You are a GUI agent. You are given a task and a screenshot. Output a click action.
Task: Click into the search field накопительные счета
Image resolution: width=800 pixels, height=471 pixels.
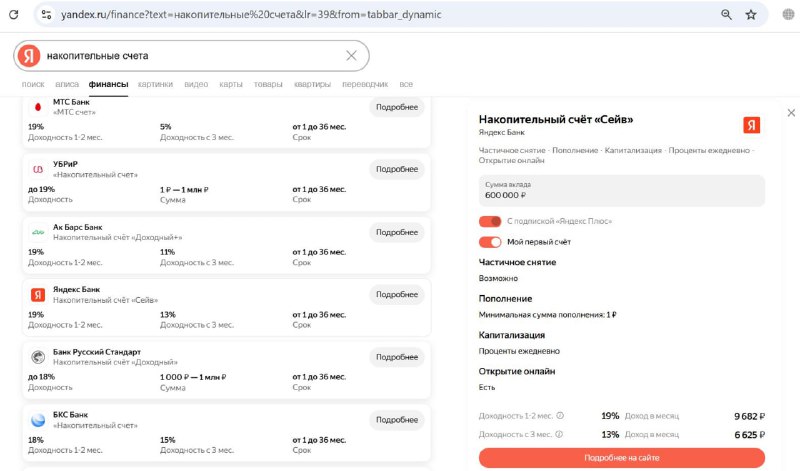click(191, 56)
